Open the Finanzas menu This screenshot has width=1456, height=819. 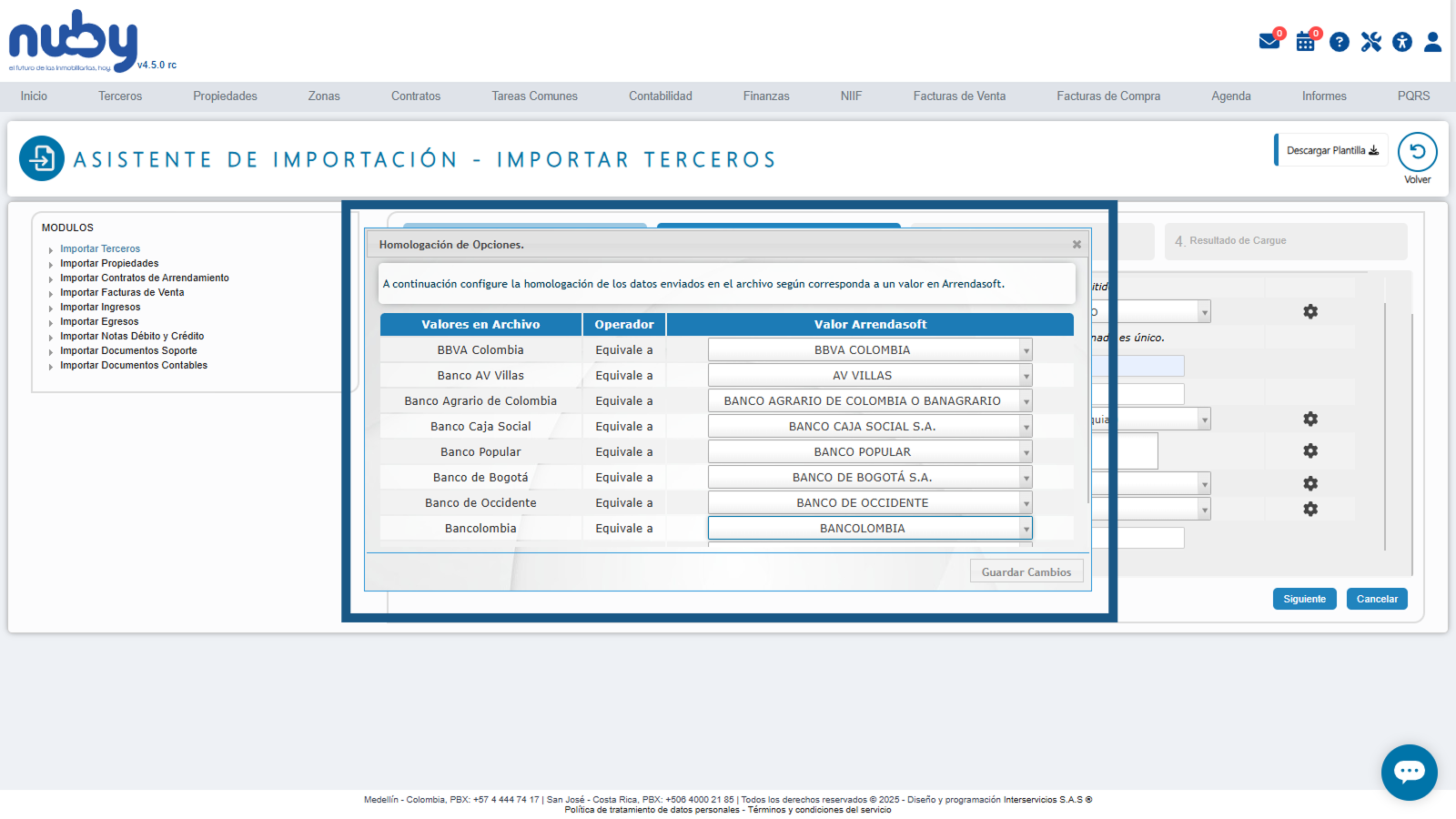[766, 96]
